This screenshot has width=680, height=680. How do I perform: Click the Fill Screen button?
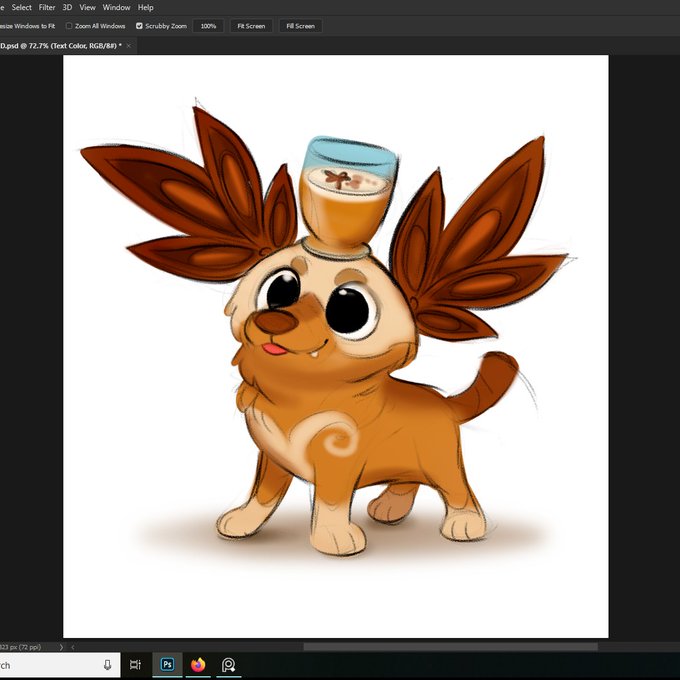click(x=301, y=26)
